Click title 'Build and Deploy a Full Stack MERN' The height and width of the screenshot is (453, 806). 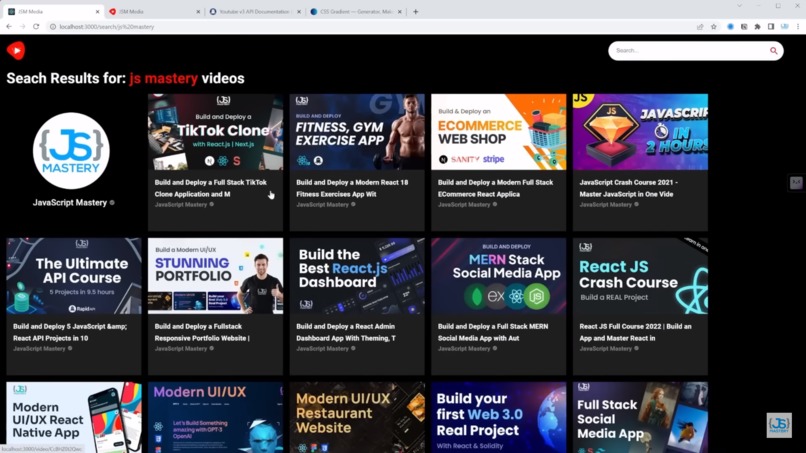[493, 332]
